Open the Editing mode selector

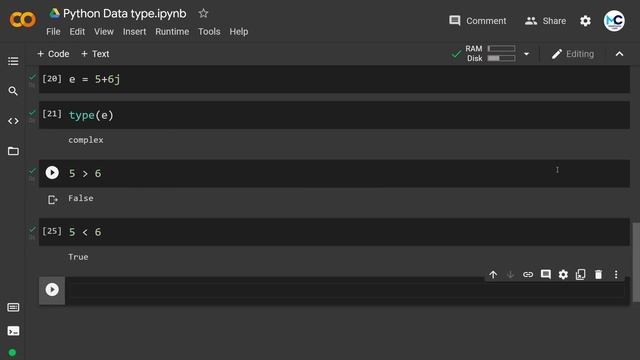(573, 54)
